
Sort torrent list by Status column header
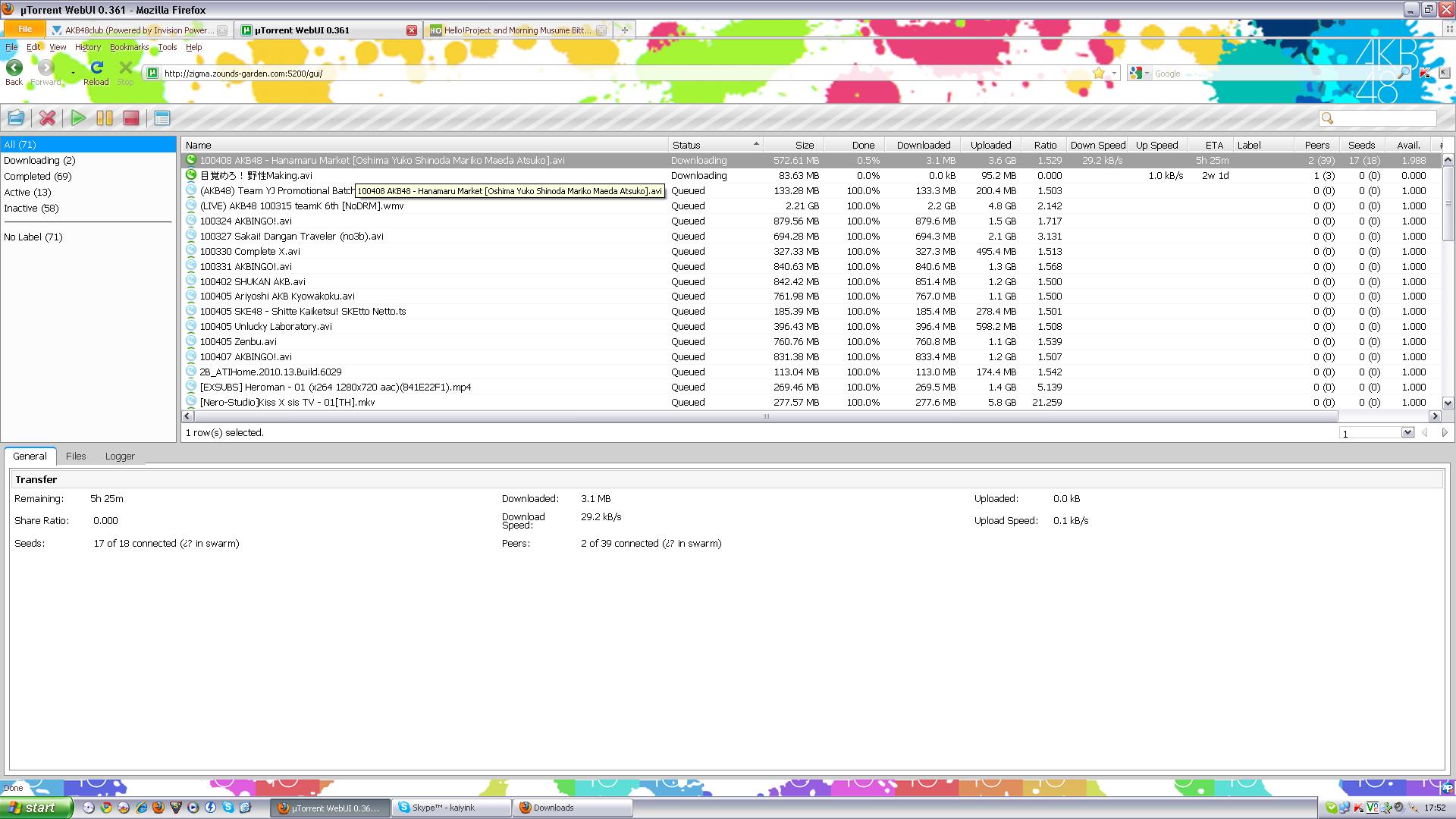pos(686,145)
